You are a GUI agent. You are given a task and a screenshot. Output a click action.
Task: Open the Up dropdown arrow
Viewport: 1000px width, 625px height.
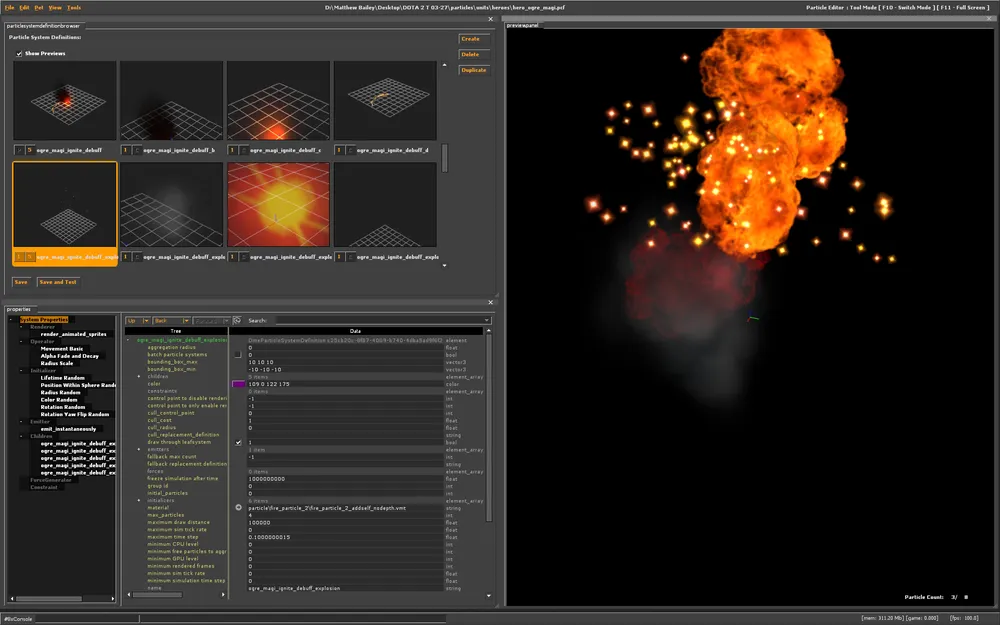point(146,321)
